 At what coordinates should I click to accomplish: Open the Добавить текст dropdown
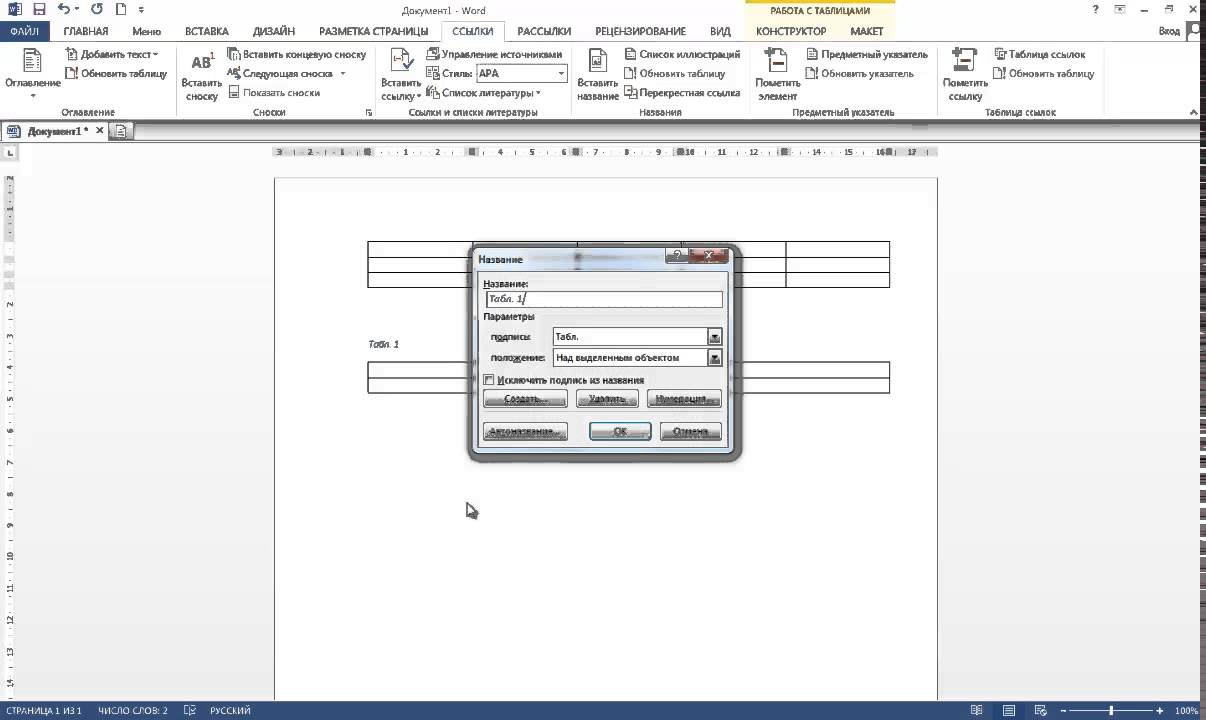pyautogui.click(x=112, y=54)
